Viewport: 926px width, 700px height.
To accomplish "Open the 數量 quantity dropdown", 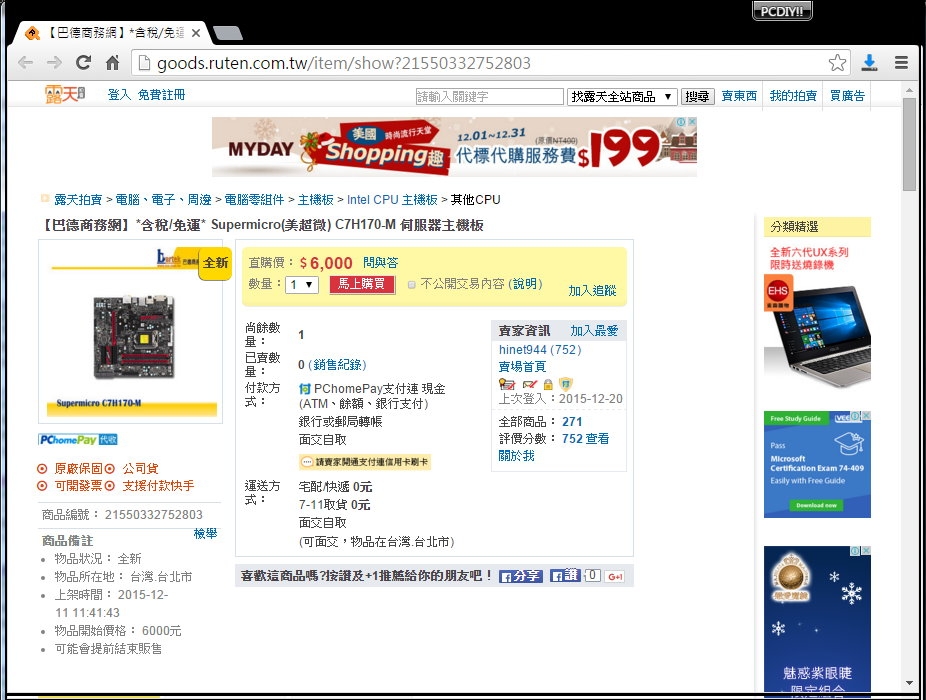I will coord(302,285).
